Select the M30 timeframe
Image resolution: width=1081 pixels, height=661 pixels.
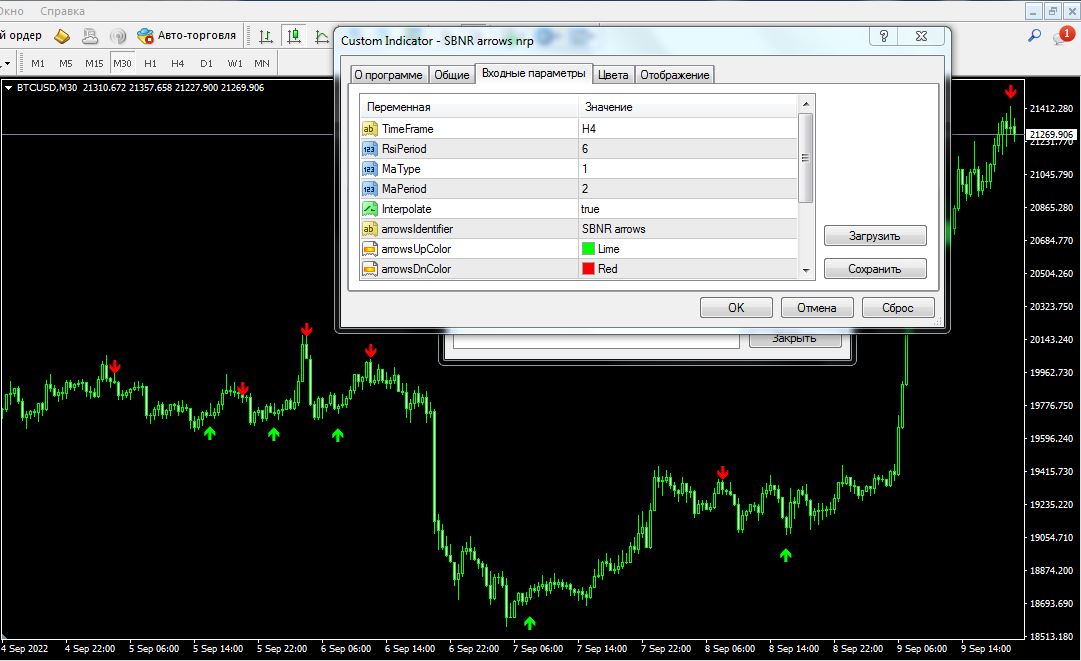pos(122,63)
